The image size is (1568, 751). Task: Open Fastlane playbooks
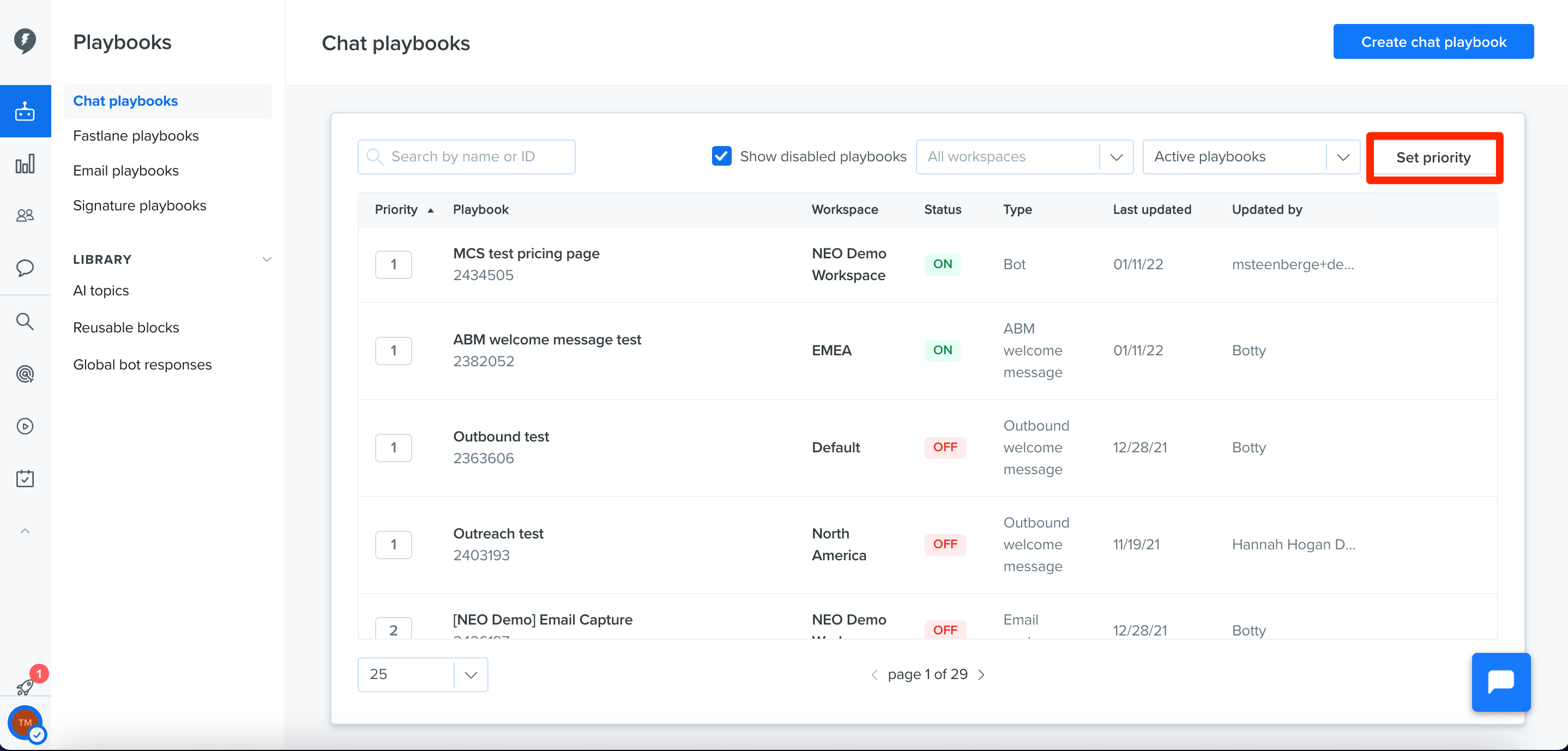coord(136,136)
